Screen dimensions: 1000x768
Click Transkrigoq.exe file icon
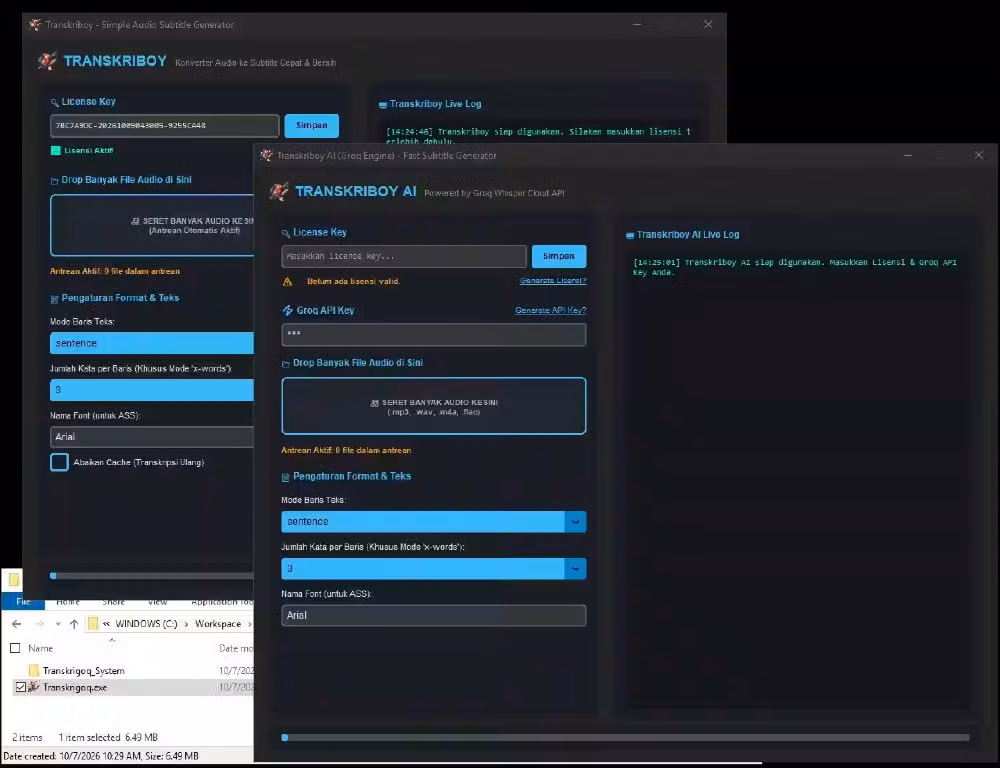(33, 687)
